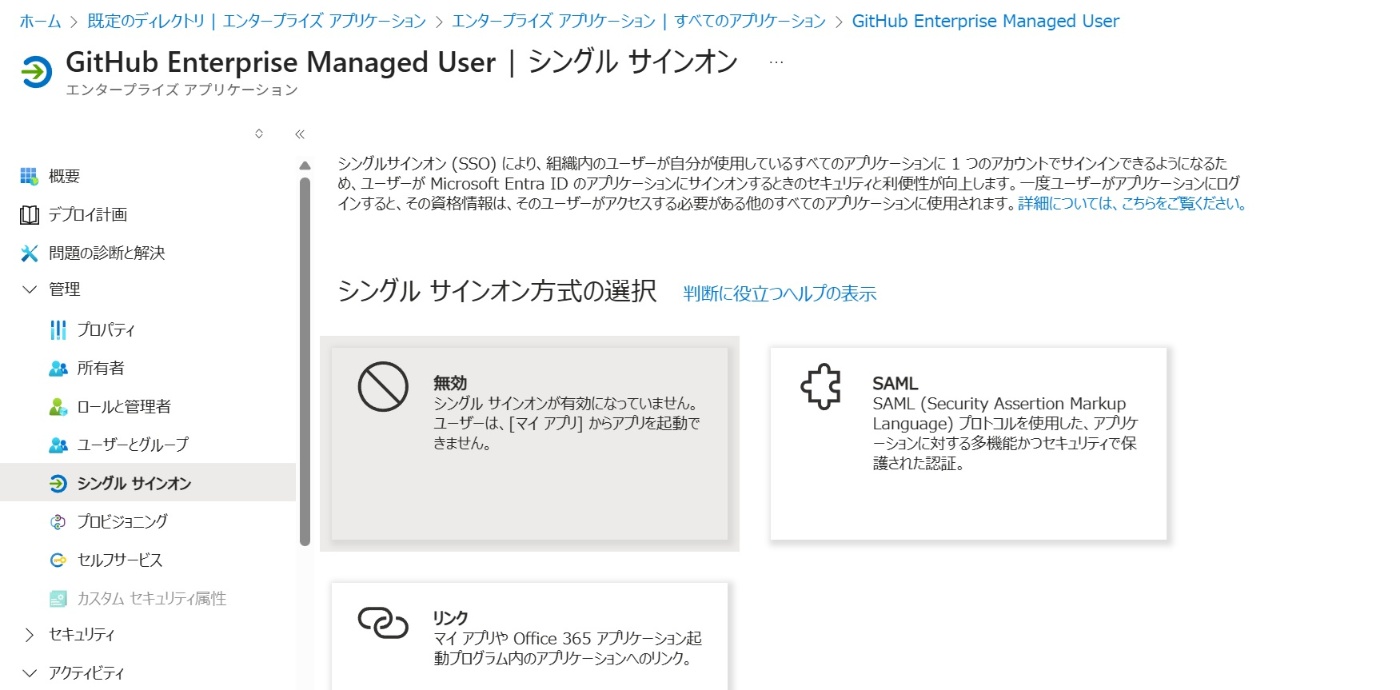Click the プロパティ bars icon
Screen dimensions: 1400x690
click(58, 330)
